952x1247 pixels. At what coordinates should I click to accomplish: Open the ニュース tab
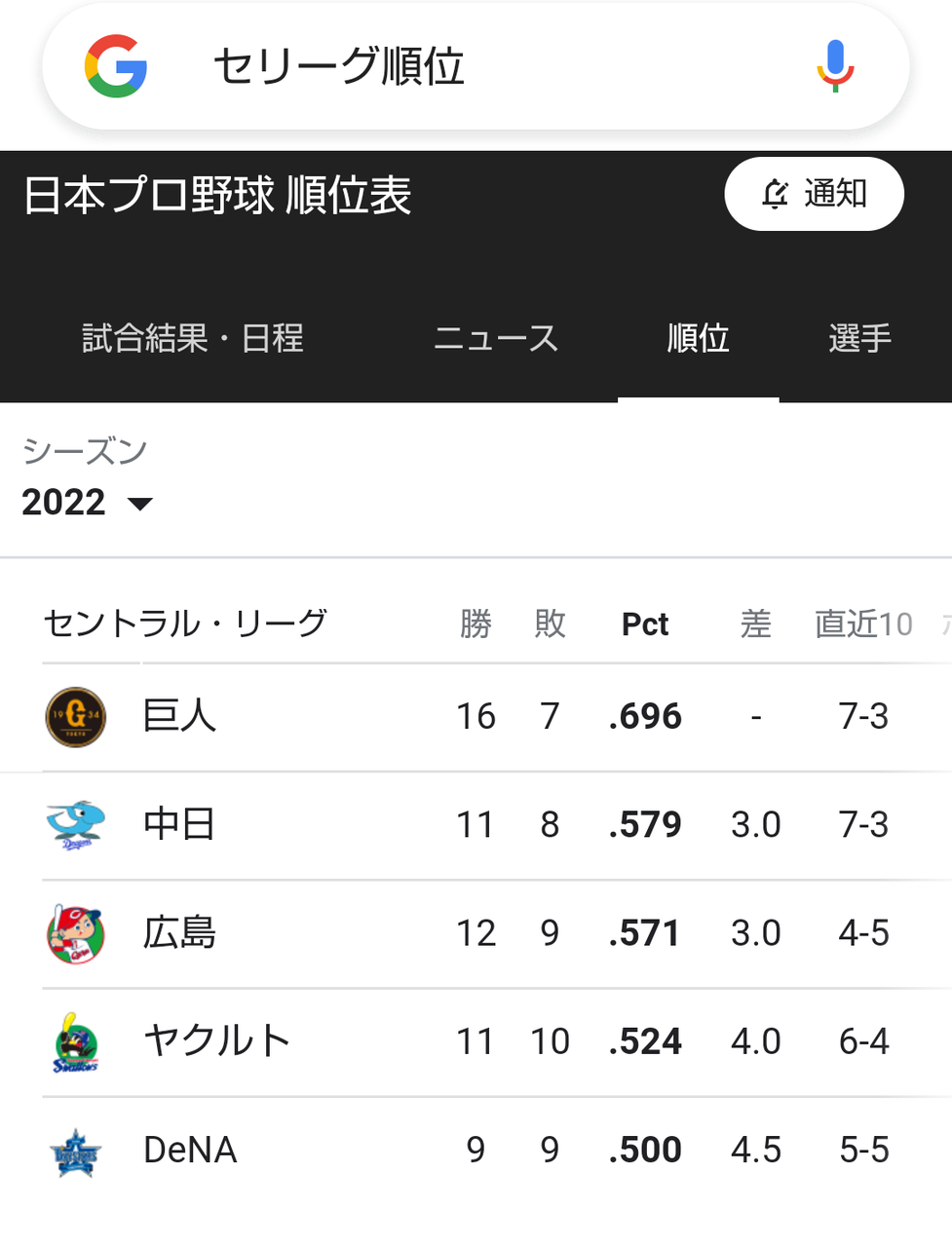point(496,339)
